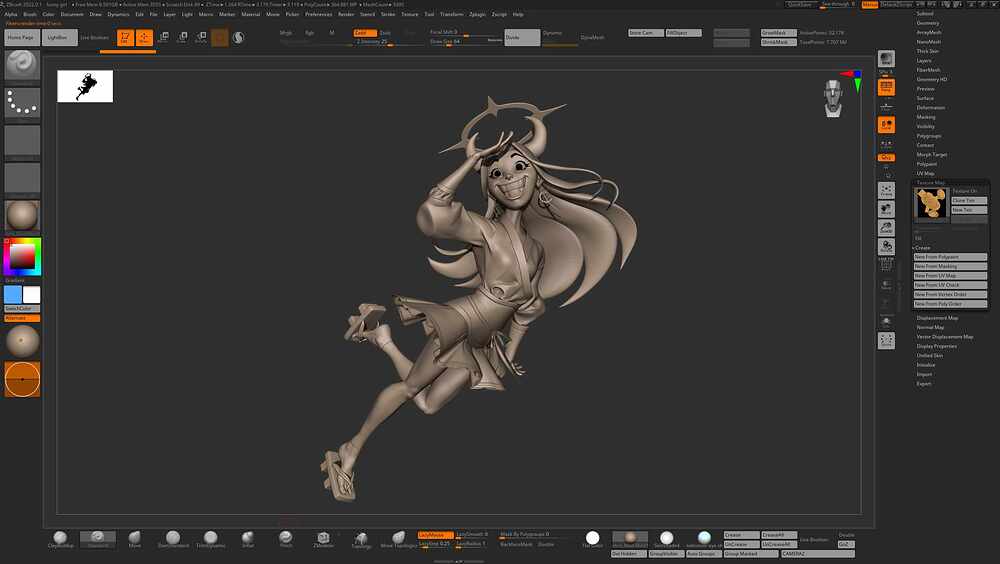Select the DamStandard brush
1000x564 pixels.
point(173,539)
